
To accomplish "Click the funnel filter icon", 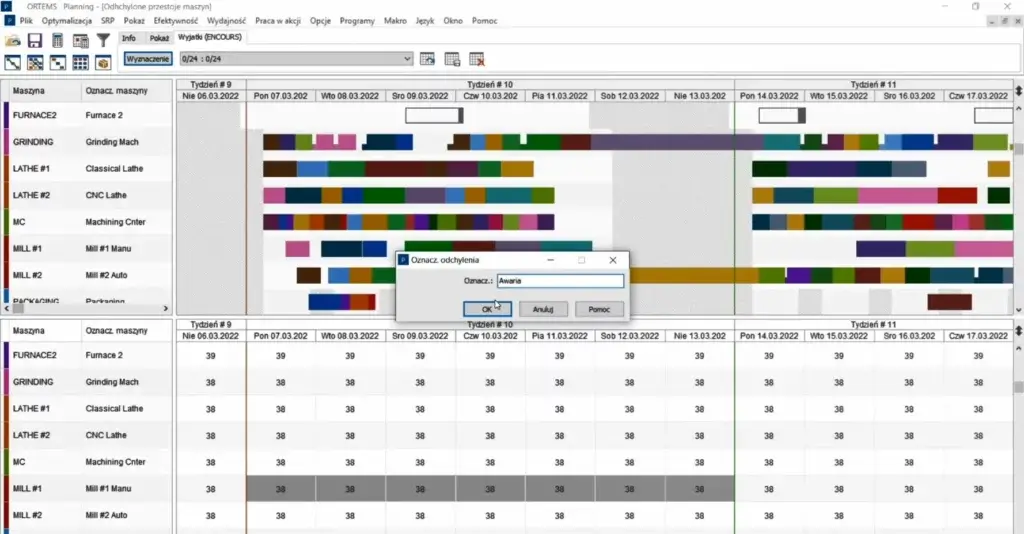I will tap(102, 41).
